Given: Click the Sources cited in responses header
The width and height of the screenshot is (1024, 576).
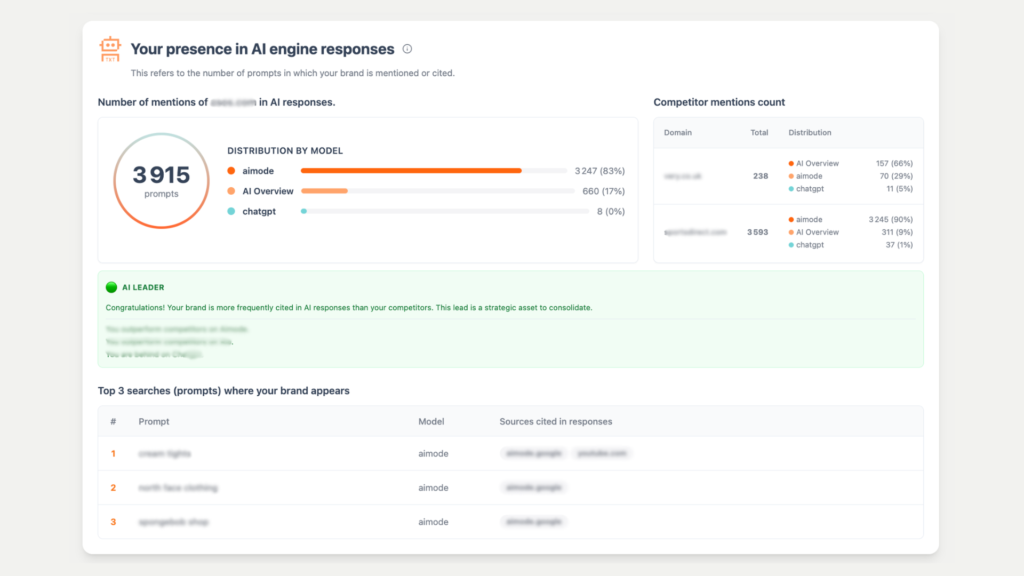Looking at the screenshot, I should pos(555,422).
